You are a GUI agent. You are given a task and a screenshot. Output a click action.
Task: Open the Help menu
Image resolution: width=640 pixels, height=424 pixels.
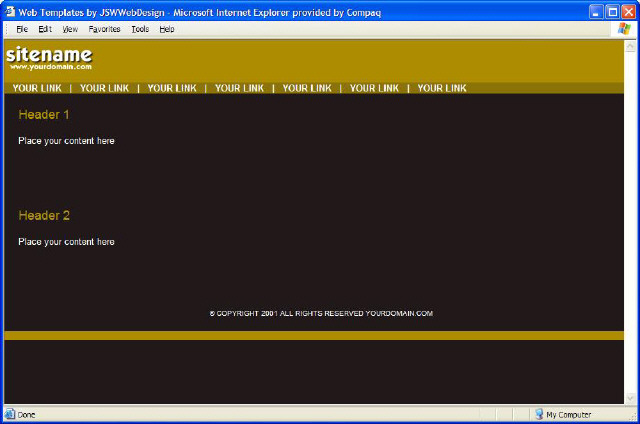(167, 29)
